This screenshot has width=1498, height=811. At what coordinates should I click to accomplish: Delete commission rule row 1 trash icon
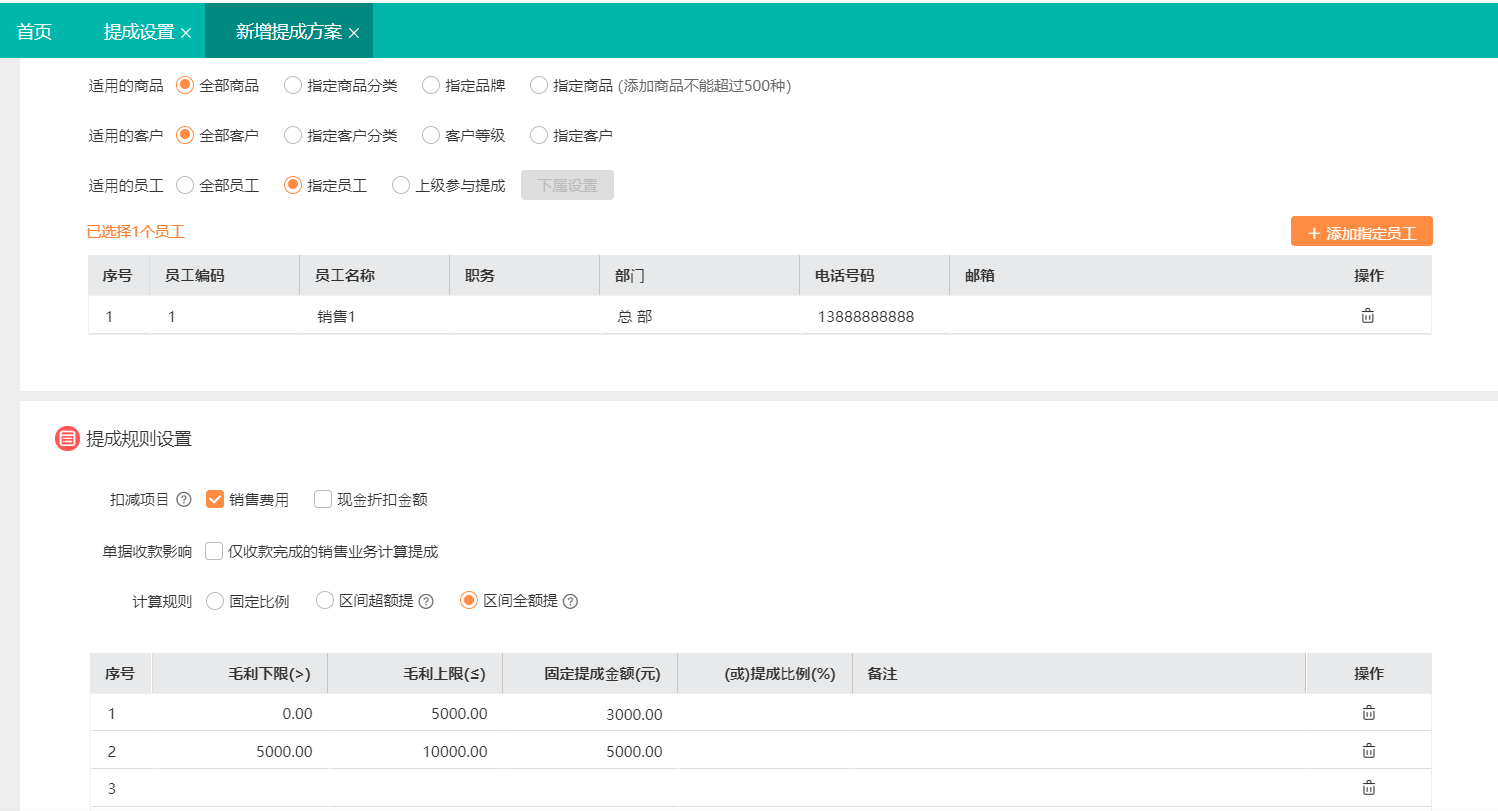point(1369,713)
